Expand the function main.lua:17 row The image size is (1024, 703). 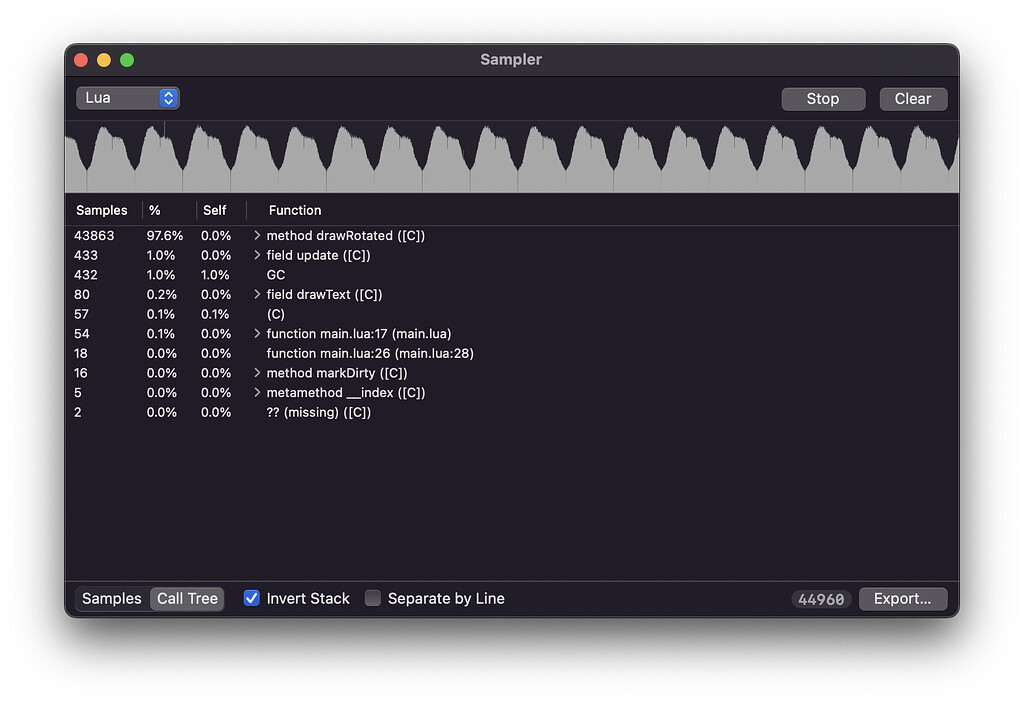click(256, 333)
